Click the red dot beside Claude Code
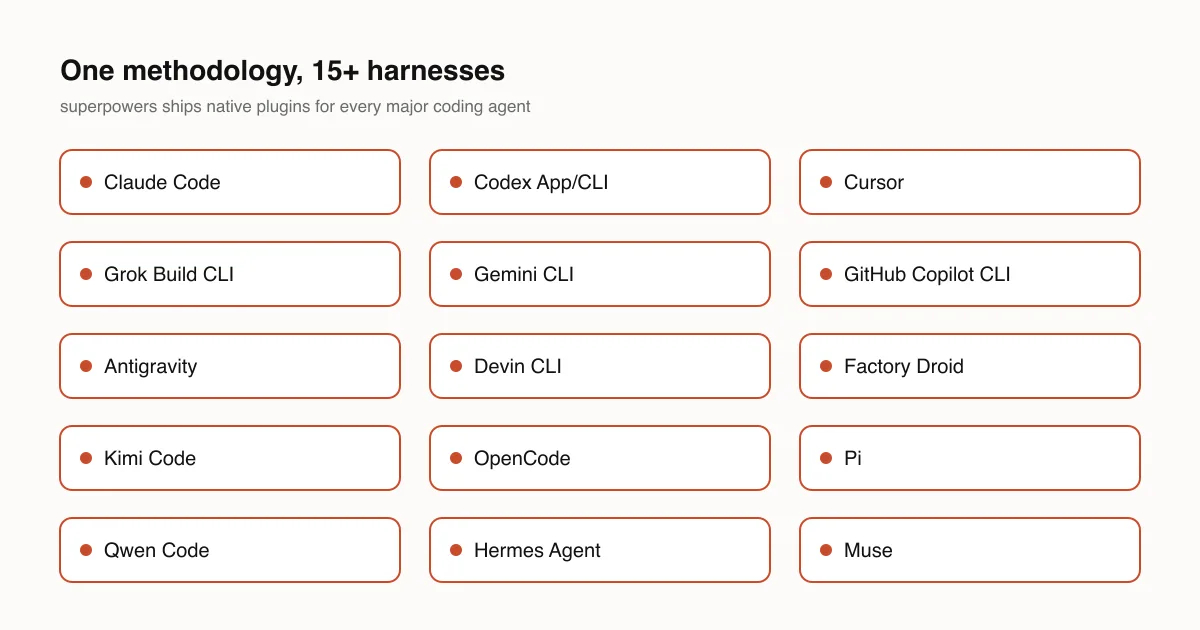Screen dimensions: 1200x630 point(86,182)
